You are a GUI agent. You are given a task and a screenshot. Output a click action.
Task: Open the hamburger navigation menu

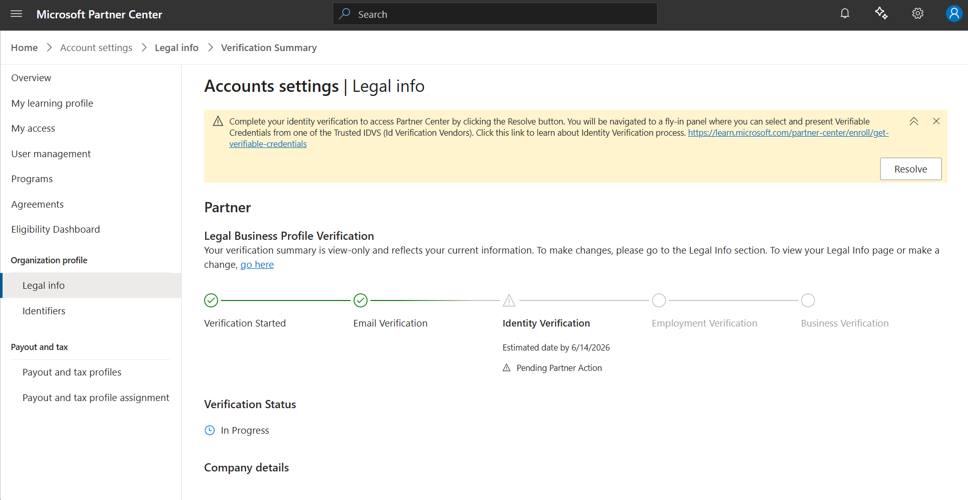click(x=17, y=14)
